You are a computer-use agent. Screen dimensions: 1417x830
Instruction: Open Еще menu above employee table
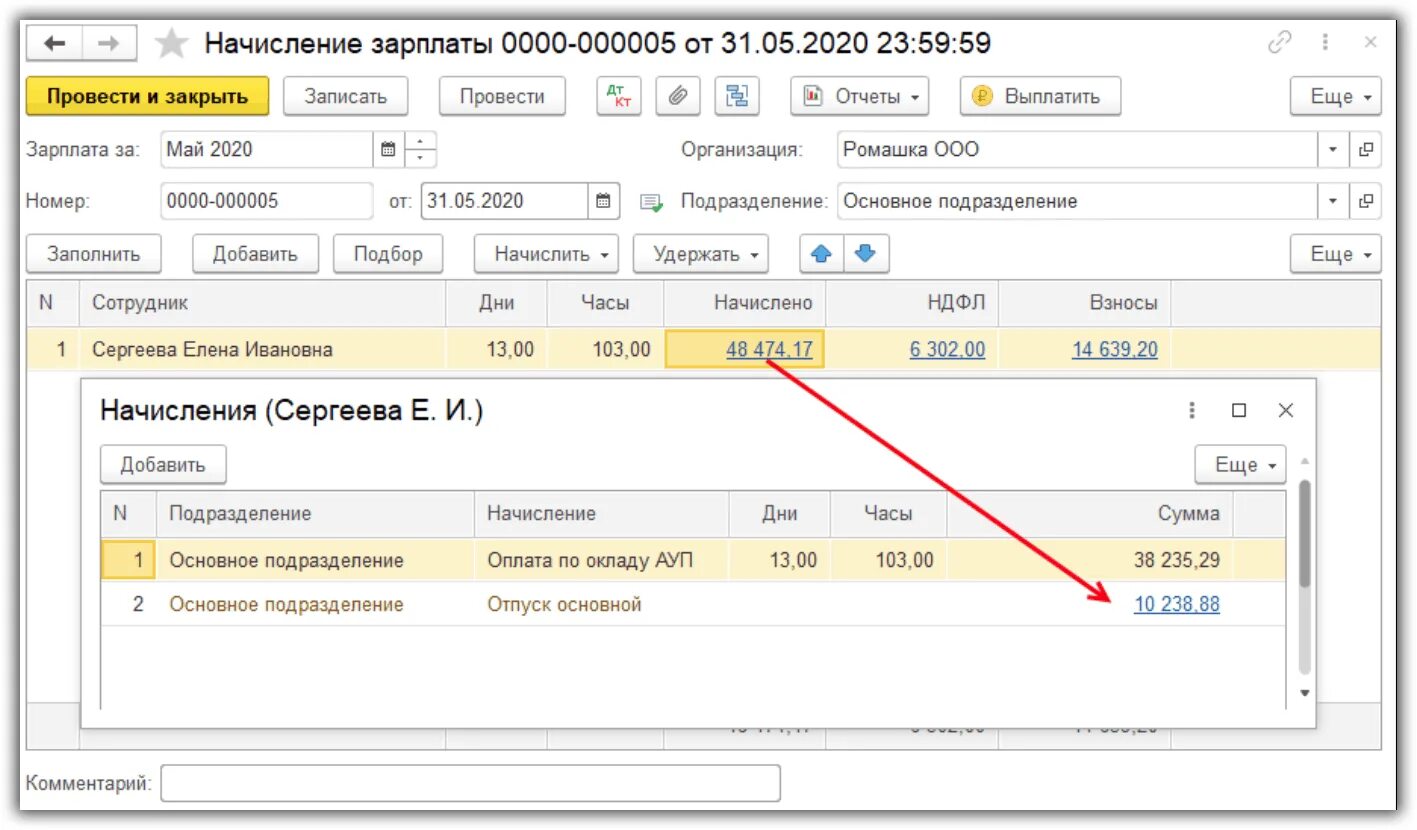click(x=1335, y=254)
